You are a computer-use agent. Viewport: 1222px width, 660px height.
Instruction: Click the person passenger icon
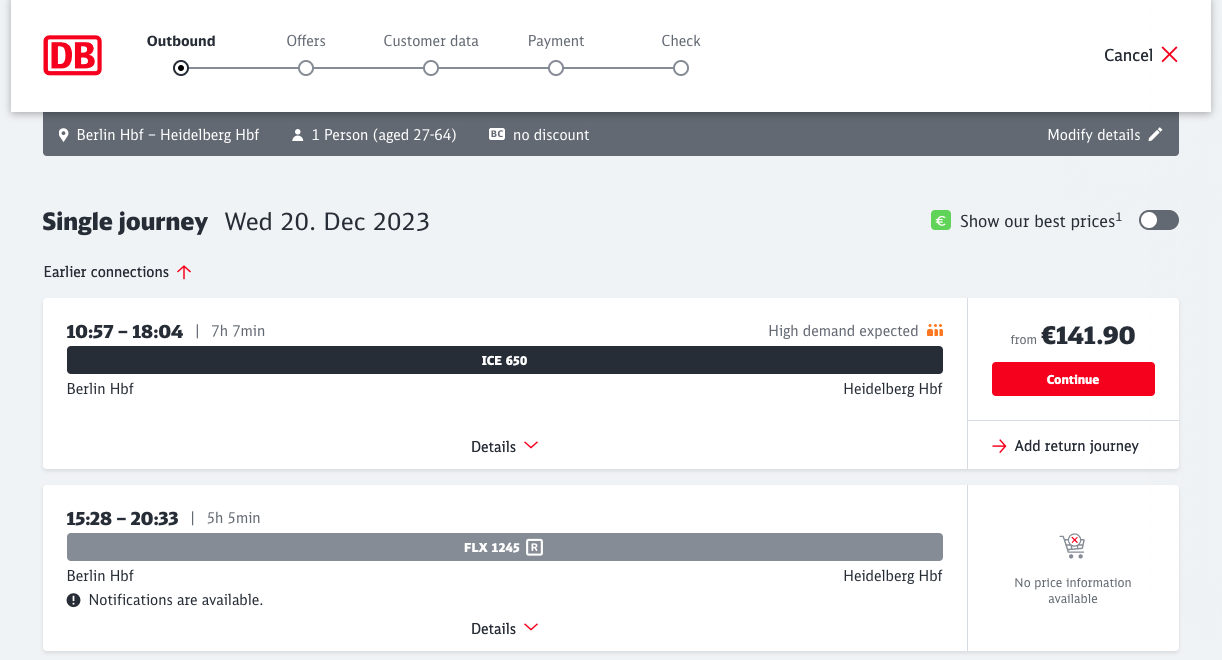click(297, 135)
